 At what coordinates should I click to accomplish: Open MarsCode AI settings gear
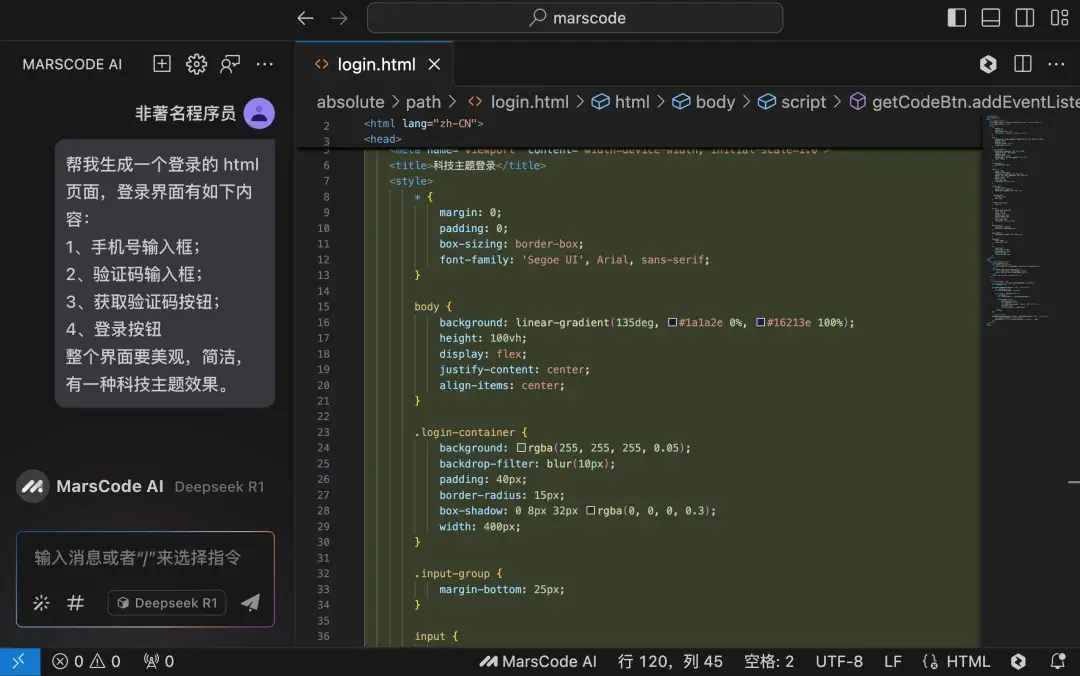tap(196, 63)
